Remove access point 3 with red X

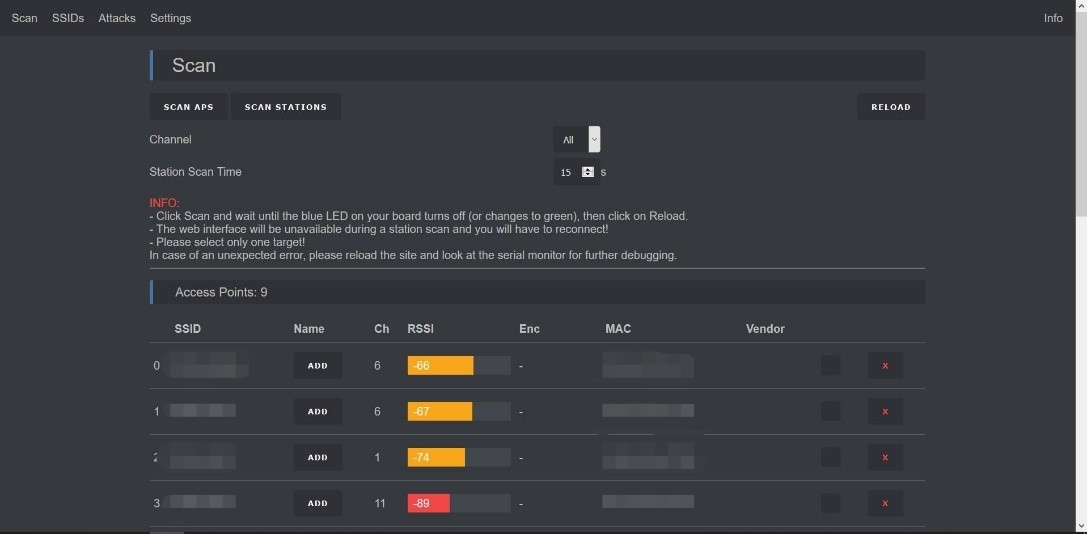pyautogui.click(x=885, y=503)
